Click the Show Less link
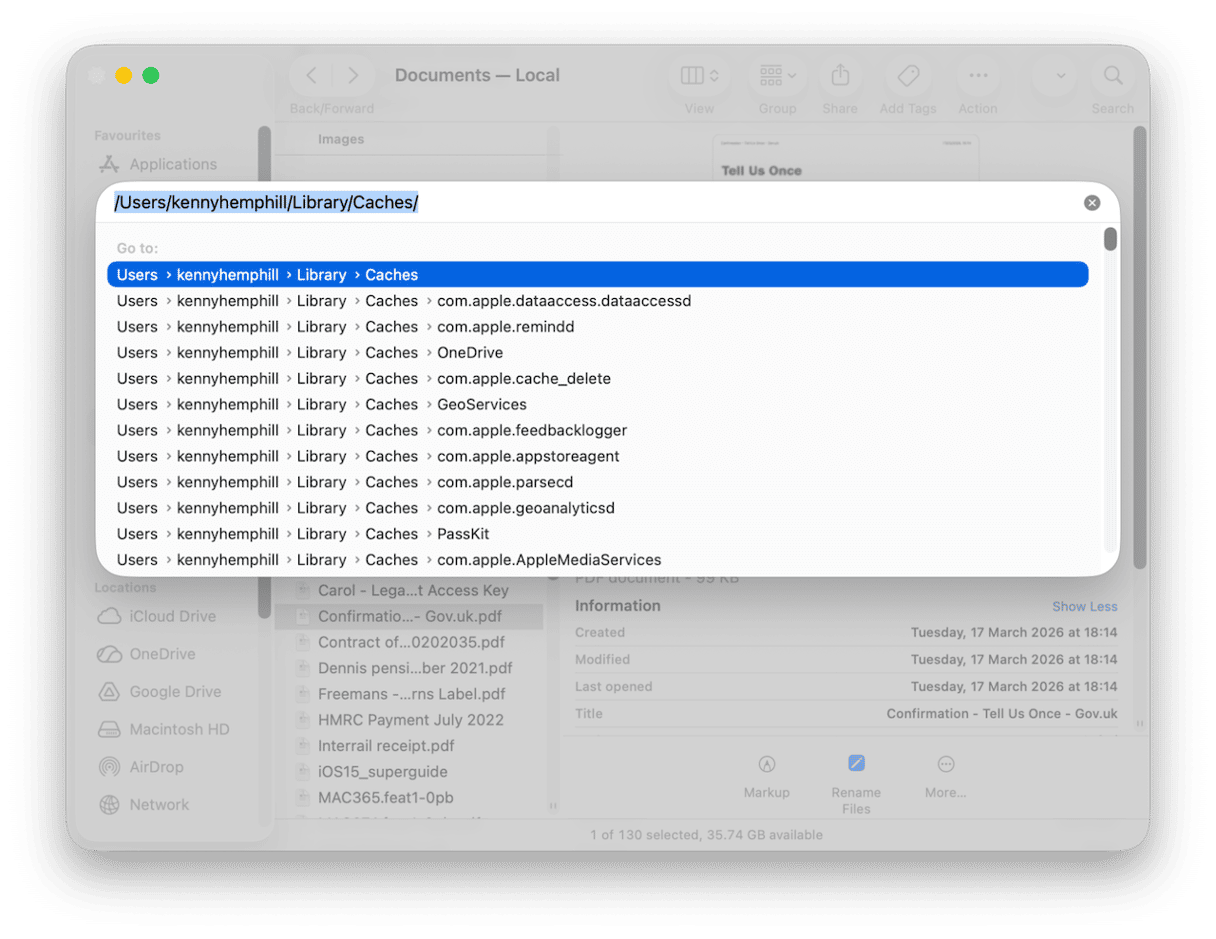The image size is (1216, 939). tap(1085, 606)
